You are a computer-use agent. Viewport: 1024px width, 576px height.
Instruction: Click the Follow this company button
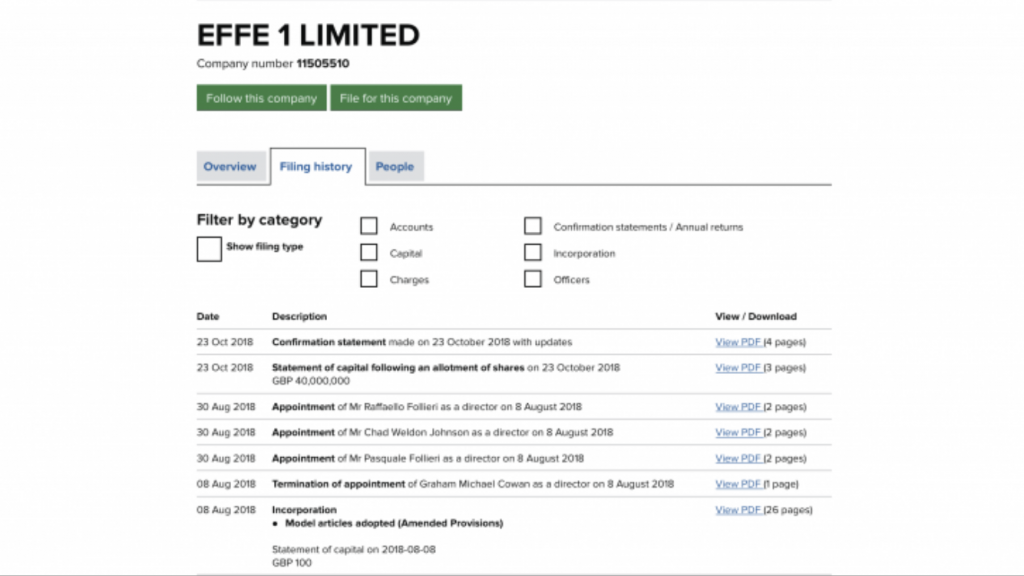261,98
